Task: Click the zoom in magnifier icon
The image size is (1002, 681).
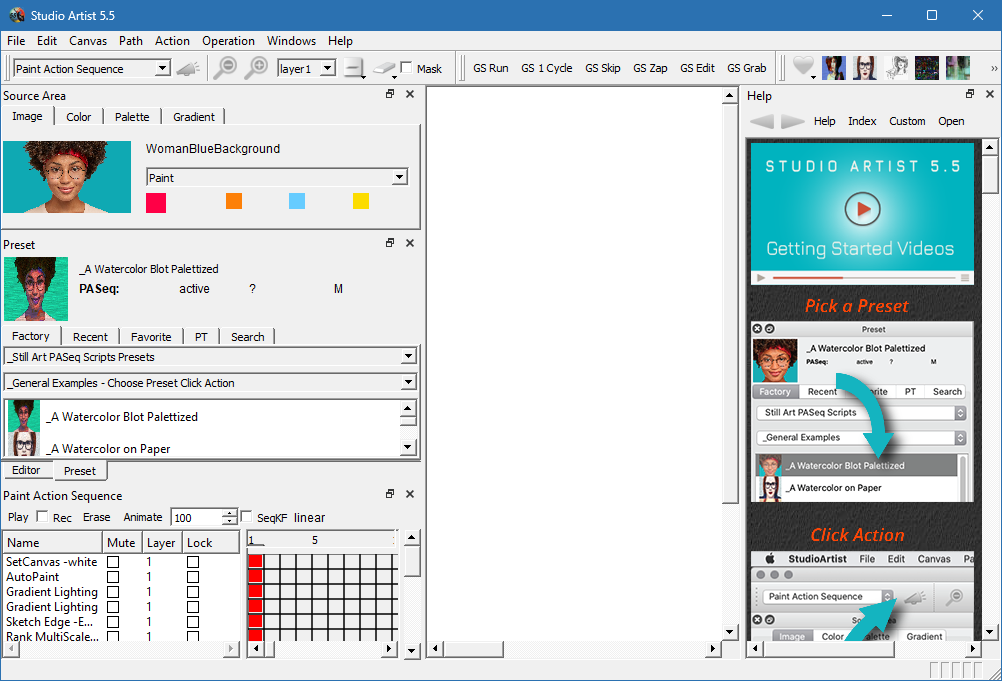Action: tap(257, 68)
